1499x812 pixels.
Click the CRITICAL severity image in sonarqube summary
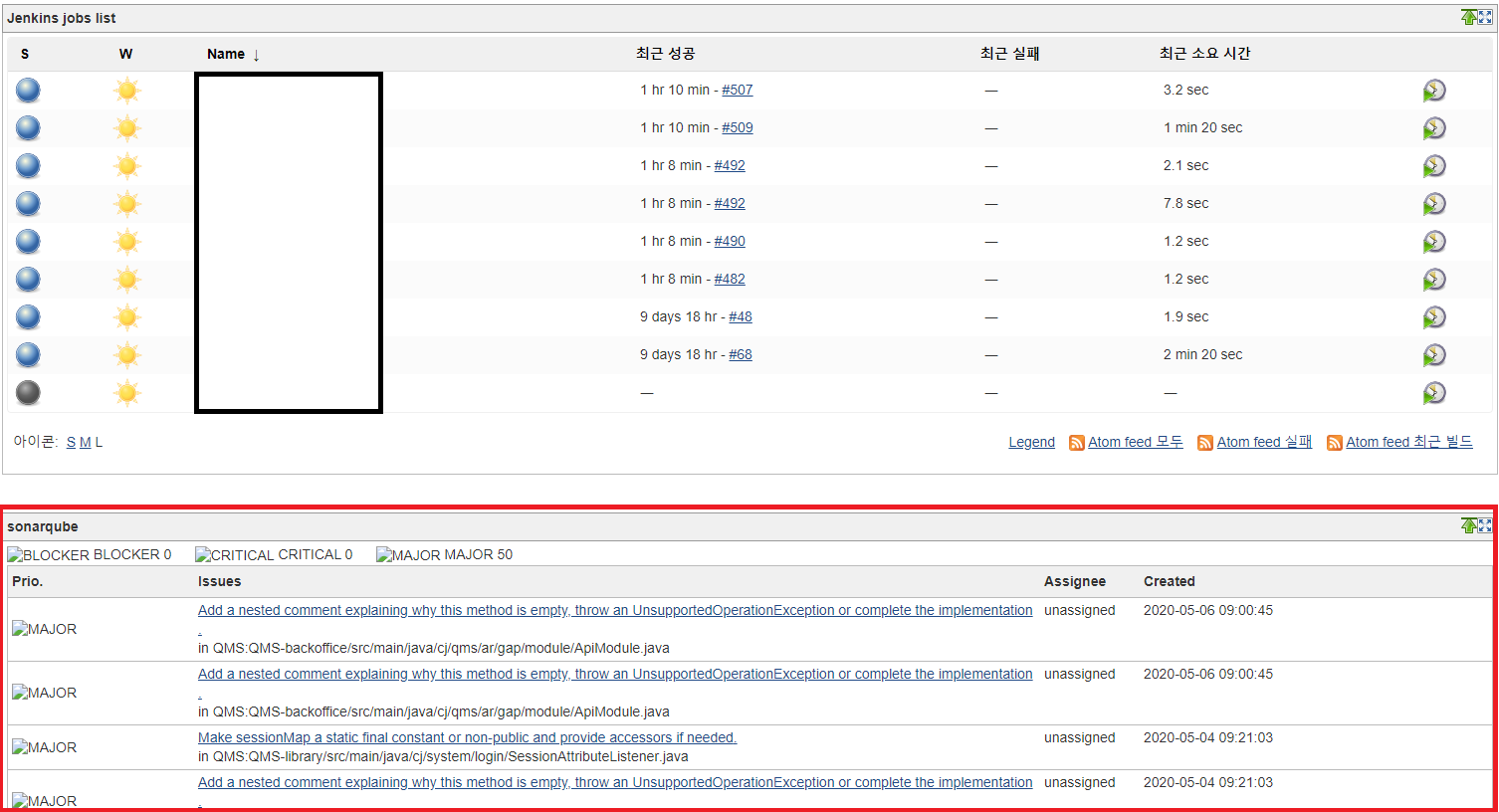[234, 555]
